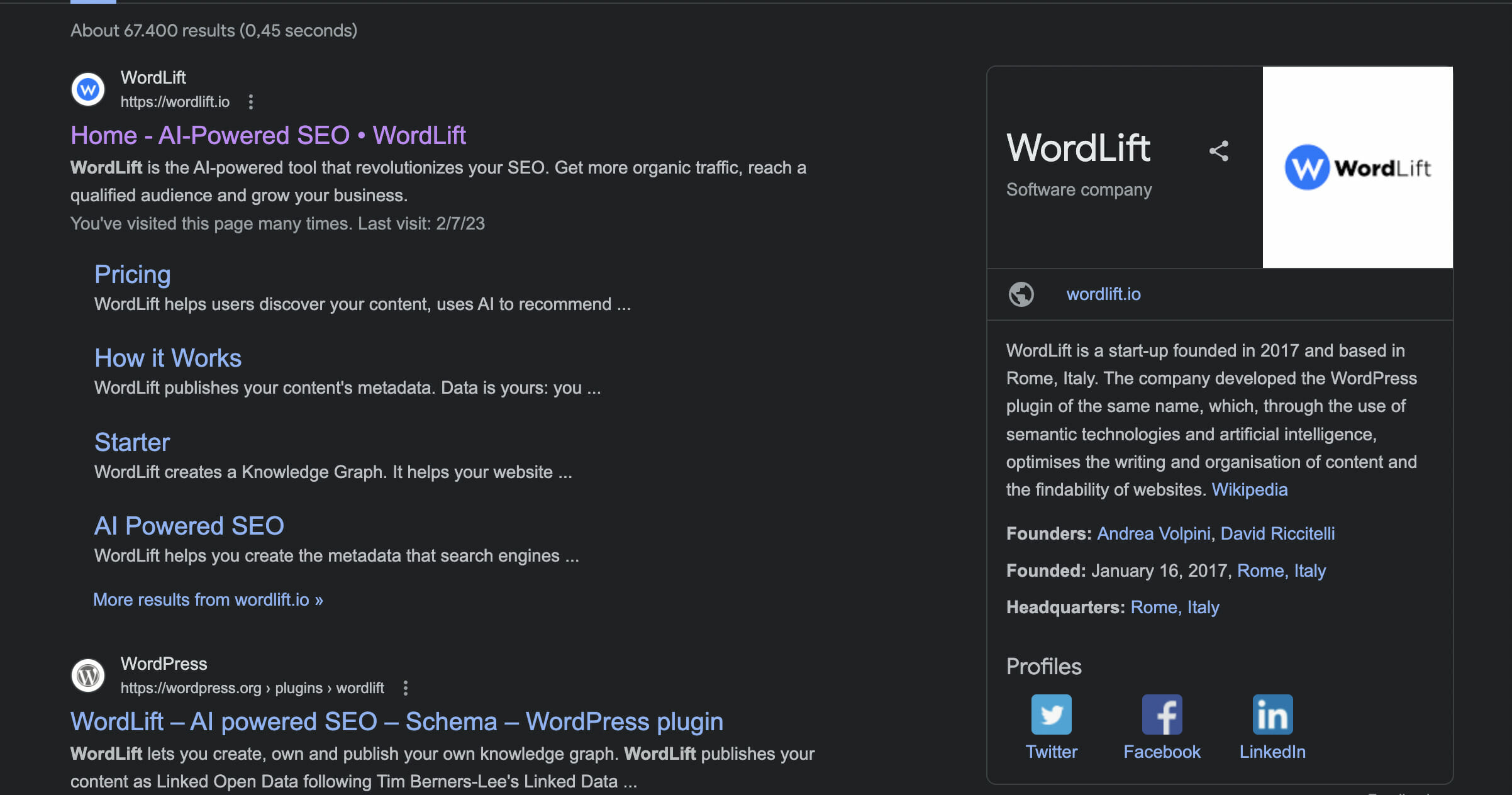Open the Starter sitelink
1512x795 pixels.
tap(132, 442)
